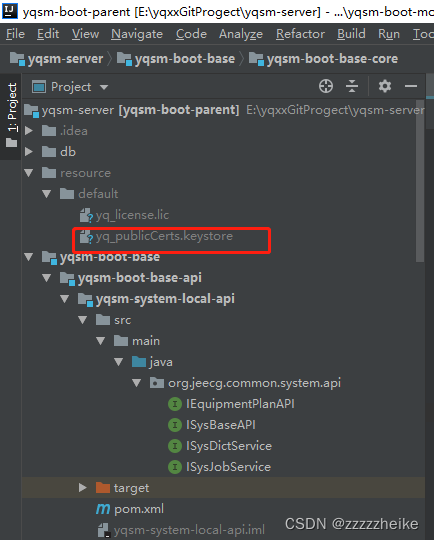Select the ISysDictService file name
Image resolution: width=434 pixels, height=540 pixels.
tap(229, 446)
